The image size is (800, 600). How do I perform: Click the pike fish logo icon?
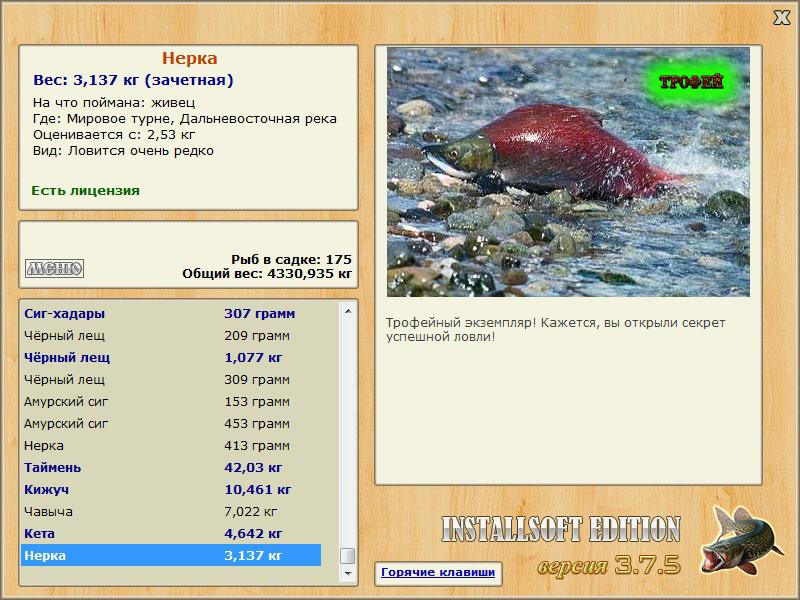[x=741, y=540]
